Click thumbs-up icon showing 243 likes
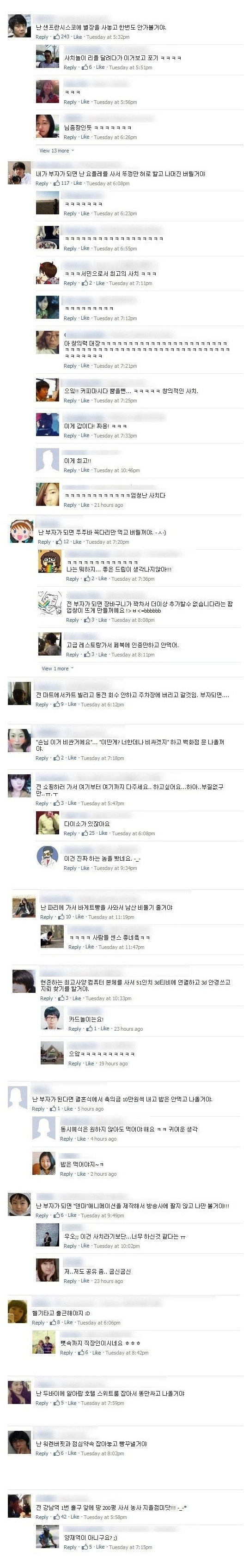The width and height of the screenshot is (249, 1568). tap(57, 37)
